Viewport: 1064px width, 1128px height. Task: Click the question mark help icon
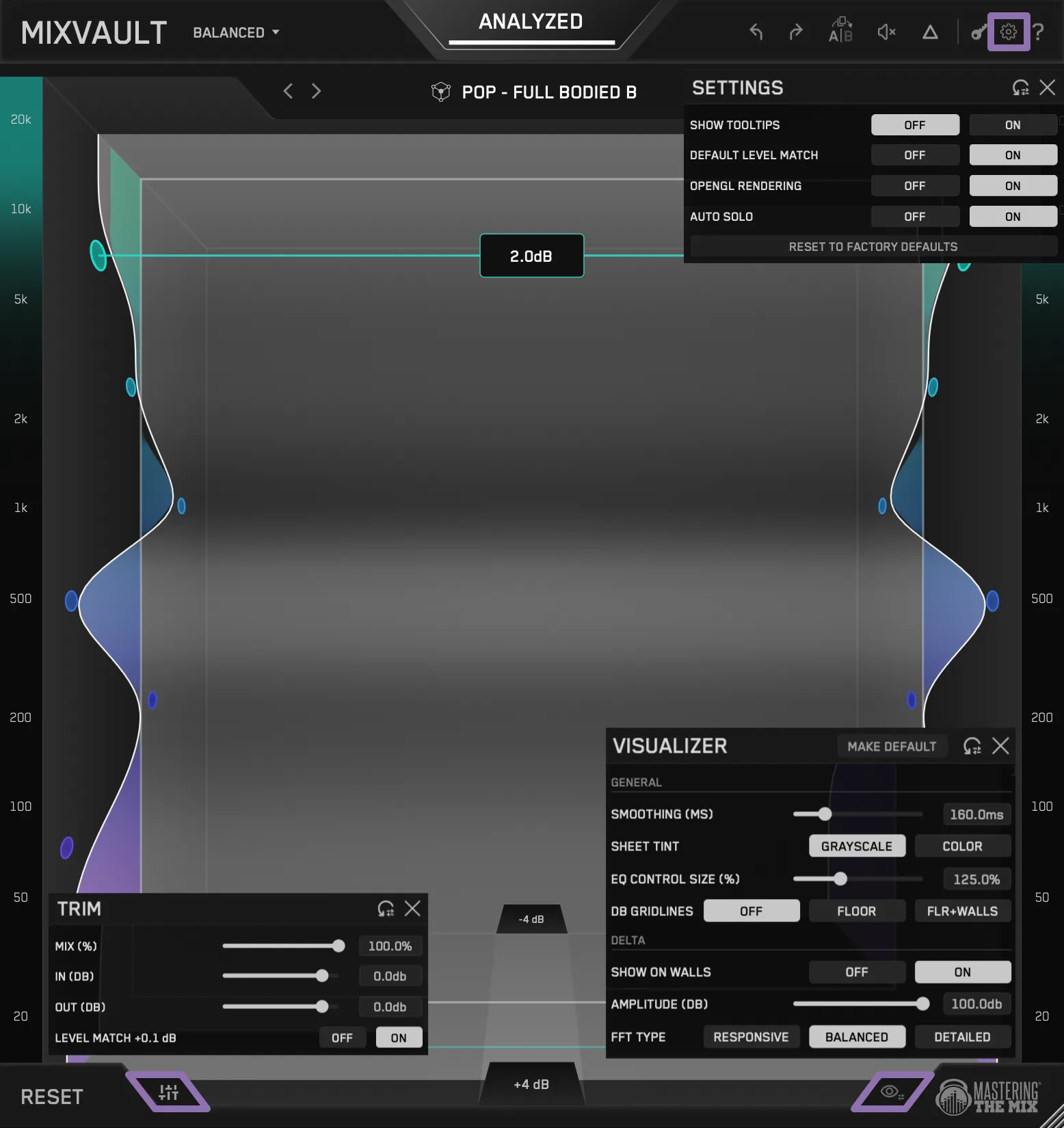click(x=1039, y=32)
